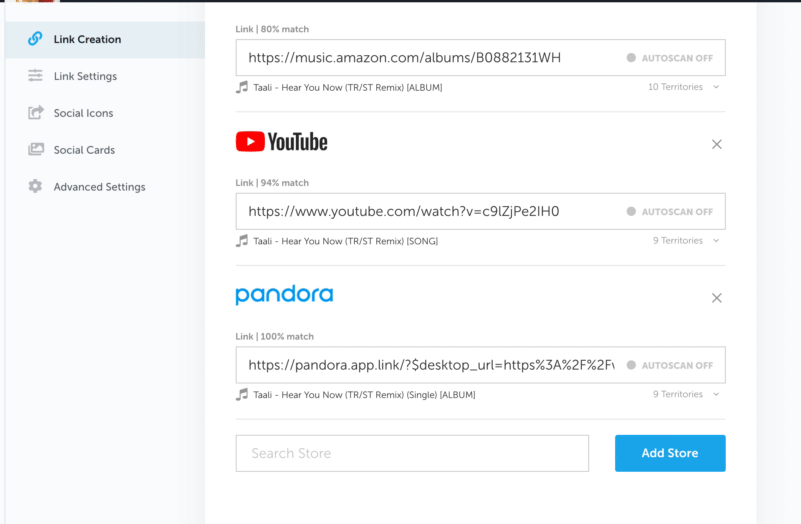Image resolution: width=801 pixels, height=524 pixels.
Task: Expand Pandora's 9 Territories dropdown
Action: [x=686, y=394]
